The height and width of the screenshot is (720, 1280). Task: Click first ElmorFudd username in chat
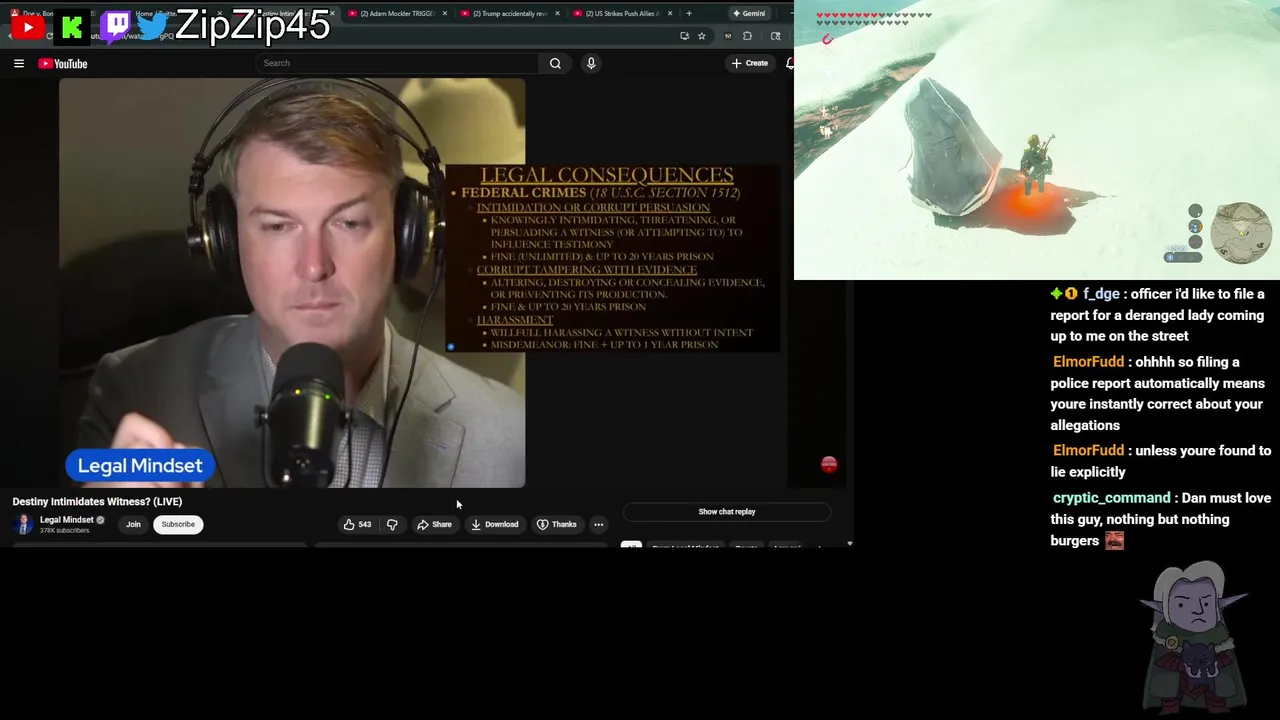pos(1088,362)
